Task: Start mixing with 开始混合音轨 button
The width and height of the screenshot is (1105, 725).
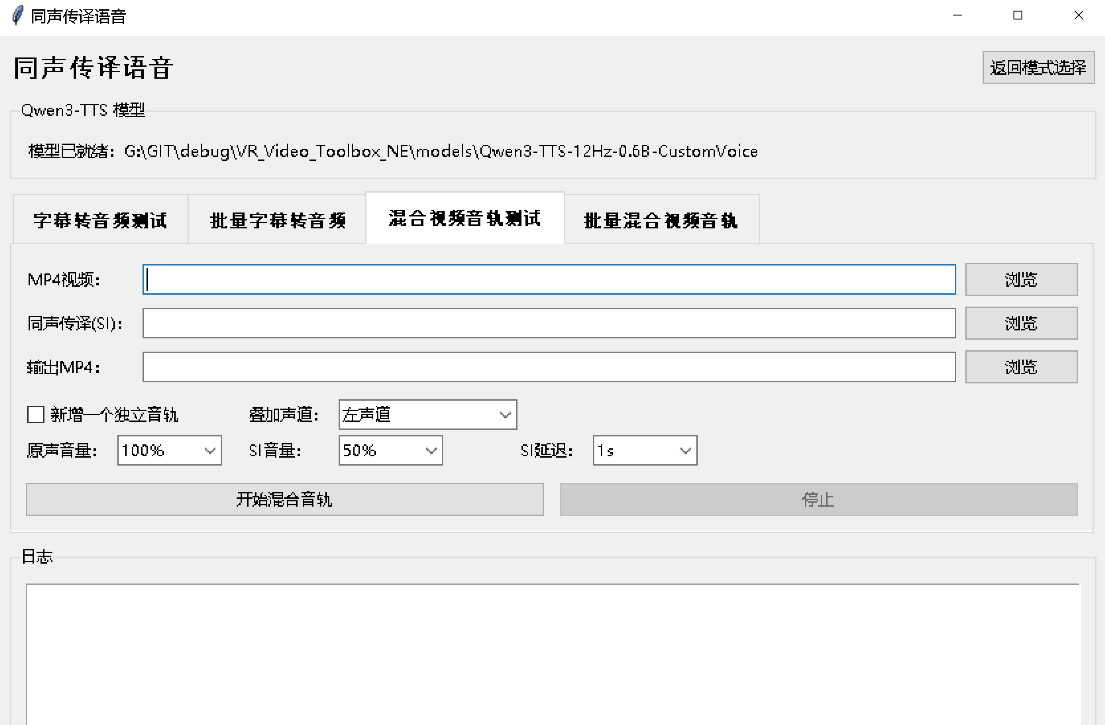Action: click(285, 500)
